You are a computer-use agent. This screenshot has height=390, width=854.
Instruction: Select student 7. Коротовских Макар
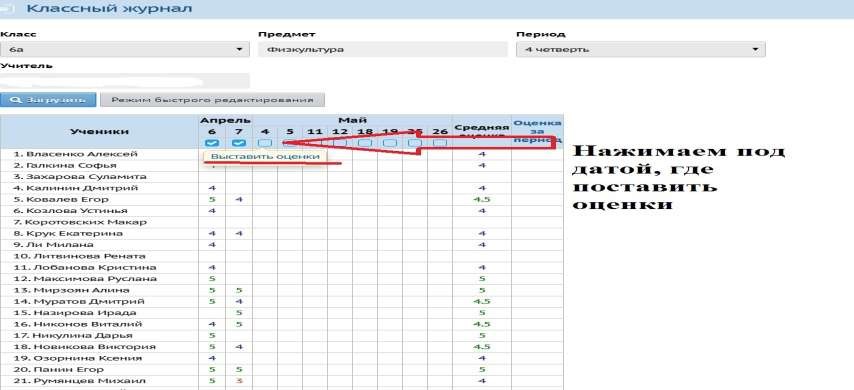tap(80, 222)
